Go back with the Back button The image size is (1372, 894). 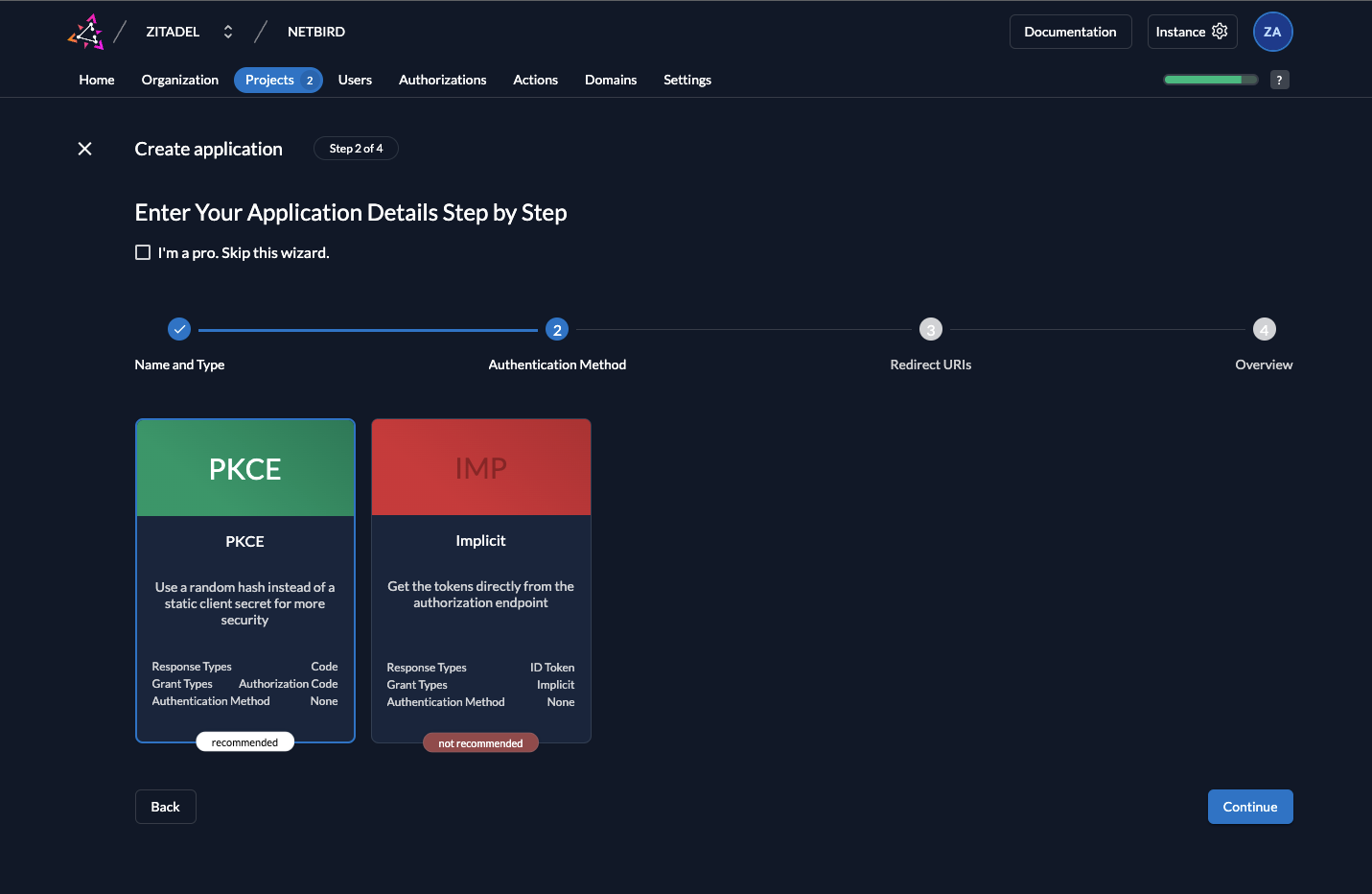(x=165, y=806)
